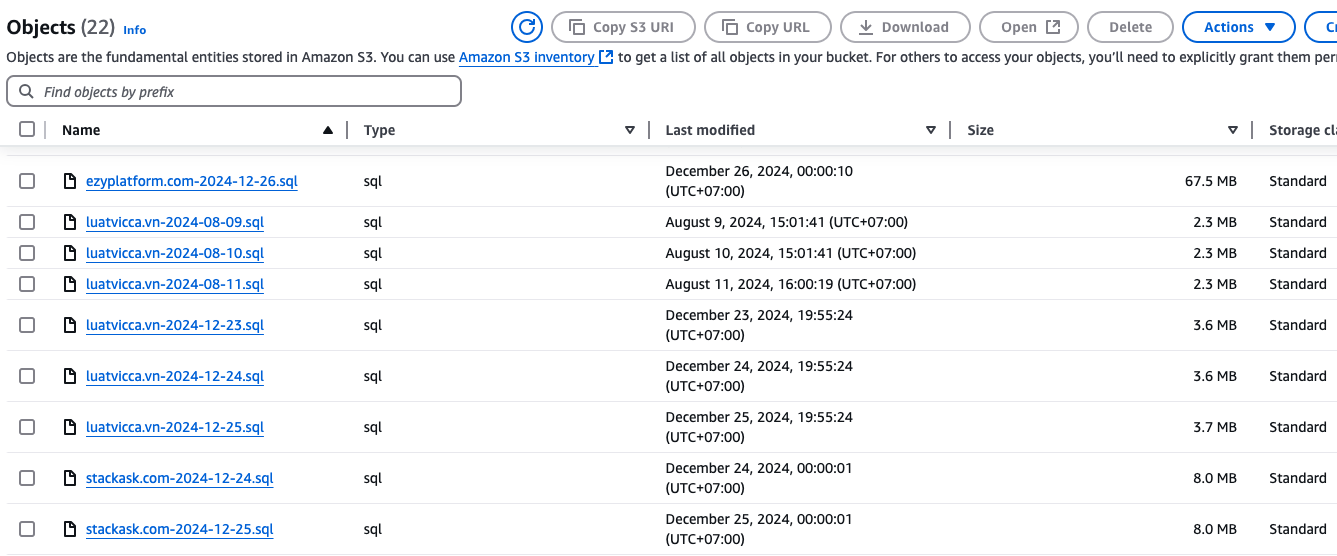Click the Delete button
Screen dimensions: 1337x556
pos(1130,27)
